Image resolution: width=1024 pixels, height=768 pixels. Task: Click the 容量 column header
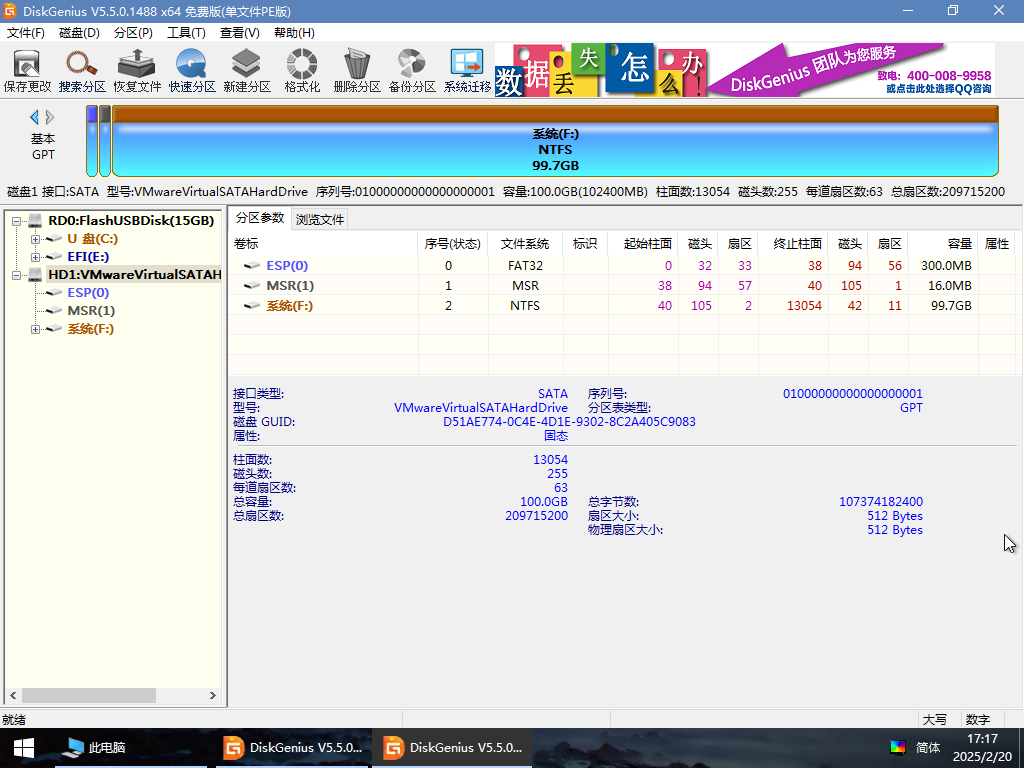point(943,244)
